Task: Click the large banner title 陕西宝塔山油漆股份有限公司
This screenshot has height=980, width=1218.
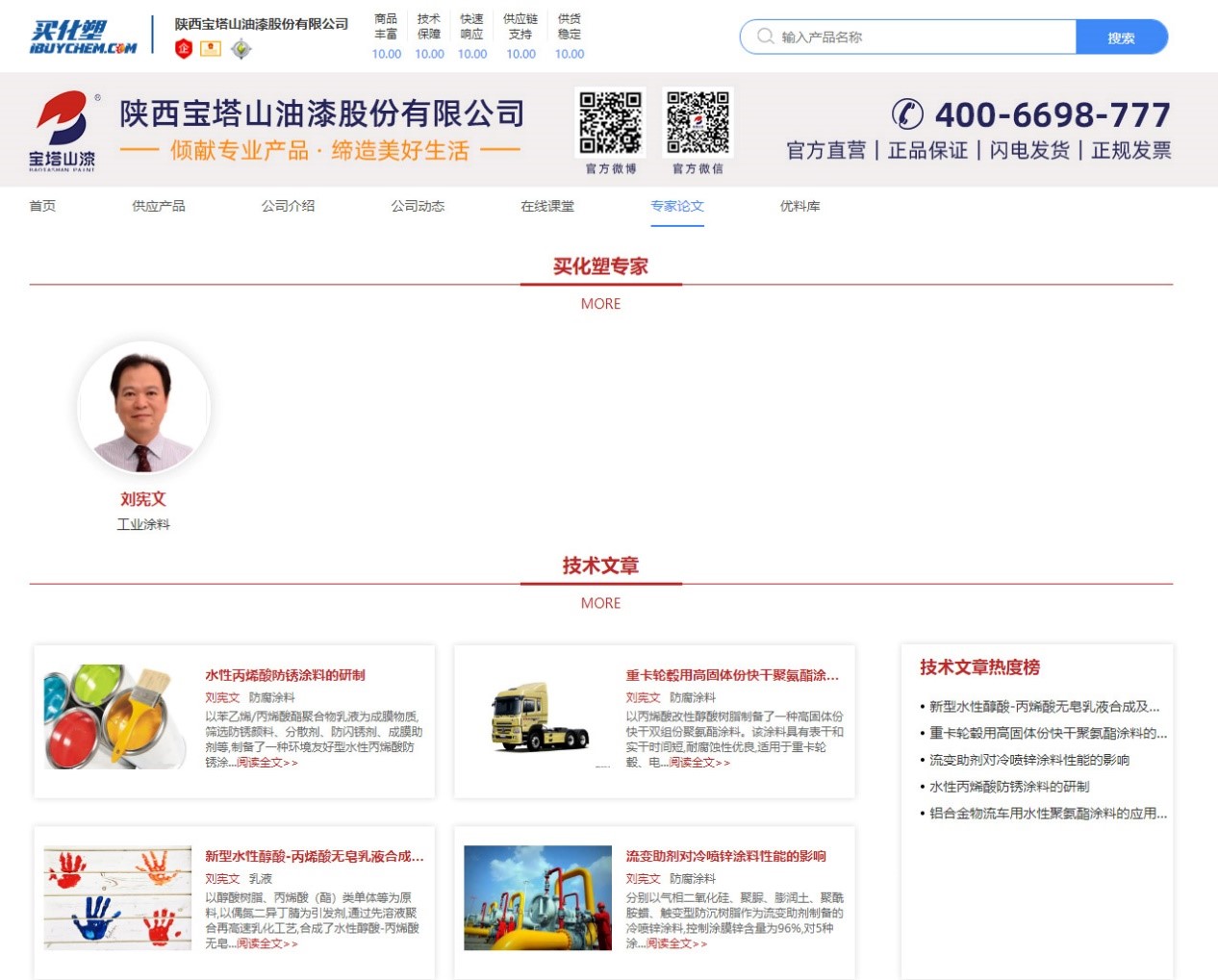Action: click(x=322, y=113)
